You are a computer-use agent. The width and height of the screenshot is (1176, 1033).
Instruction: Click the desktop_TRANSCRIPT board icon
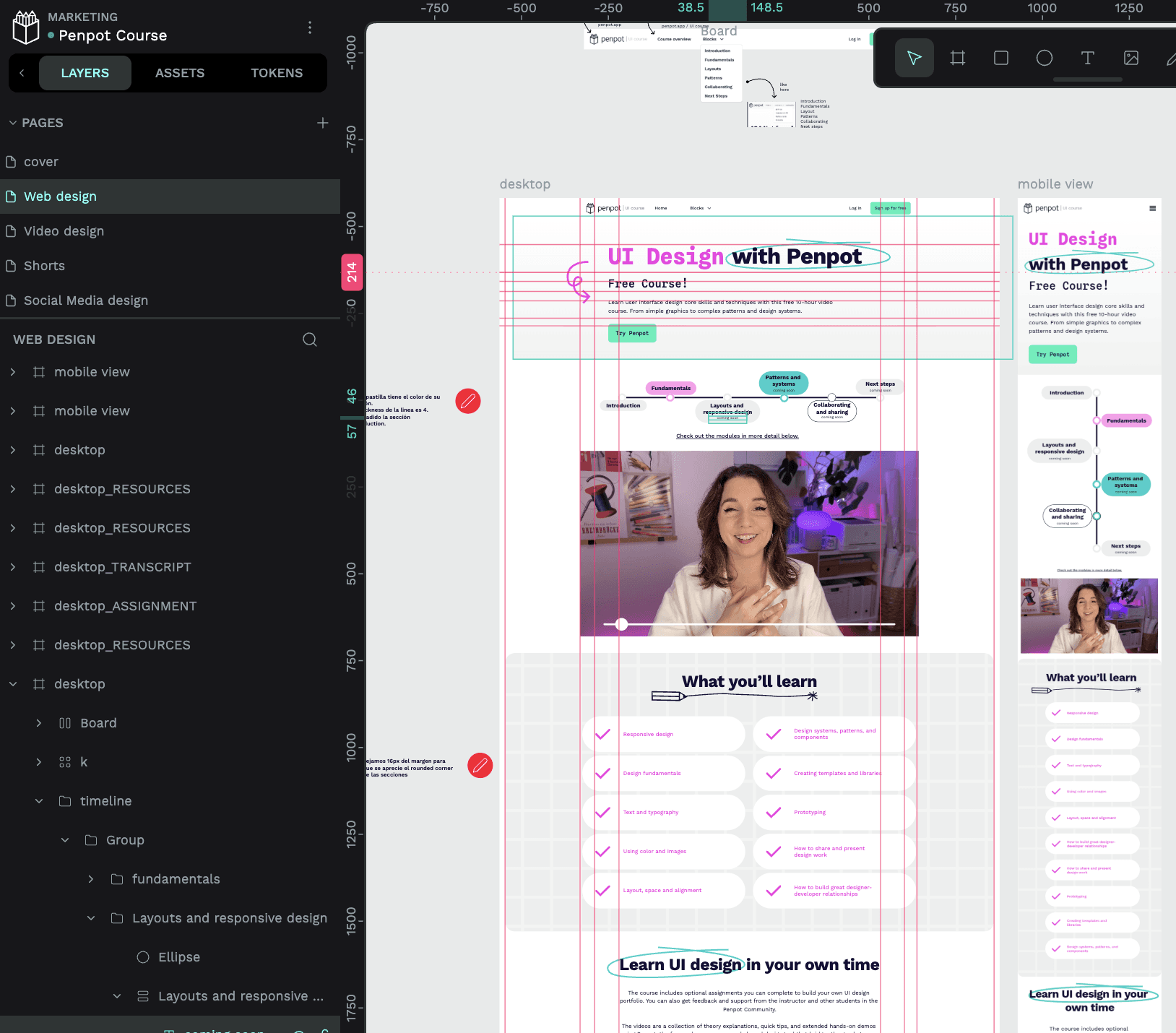pos(39,567)
